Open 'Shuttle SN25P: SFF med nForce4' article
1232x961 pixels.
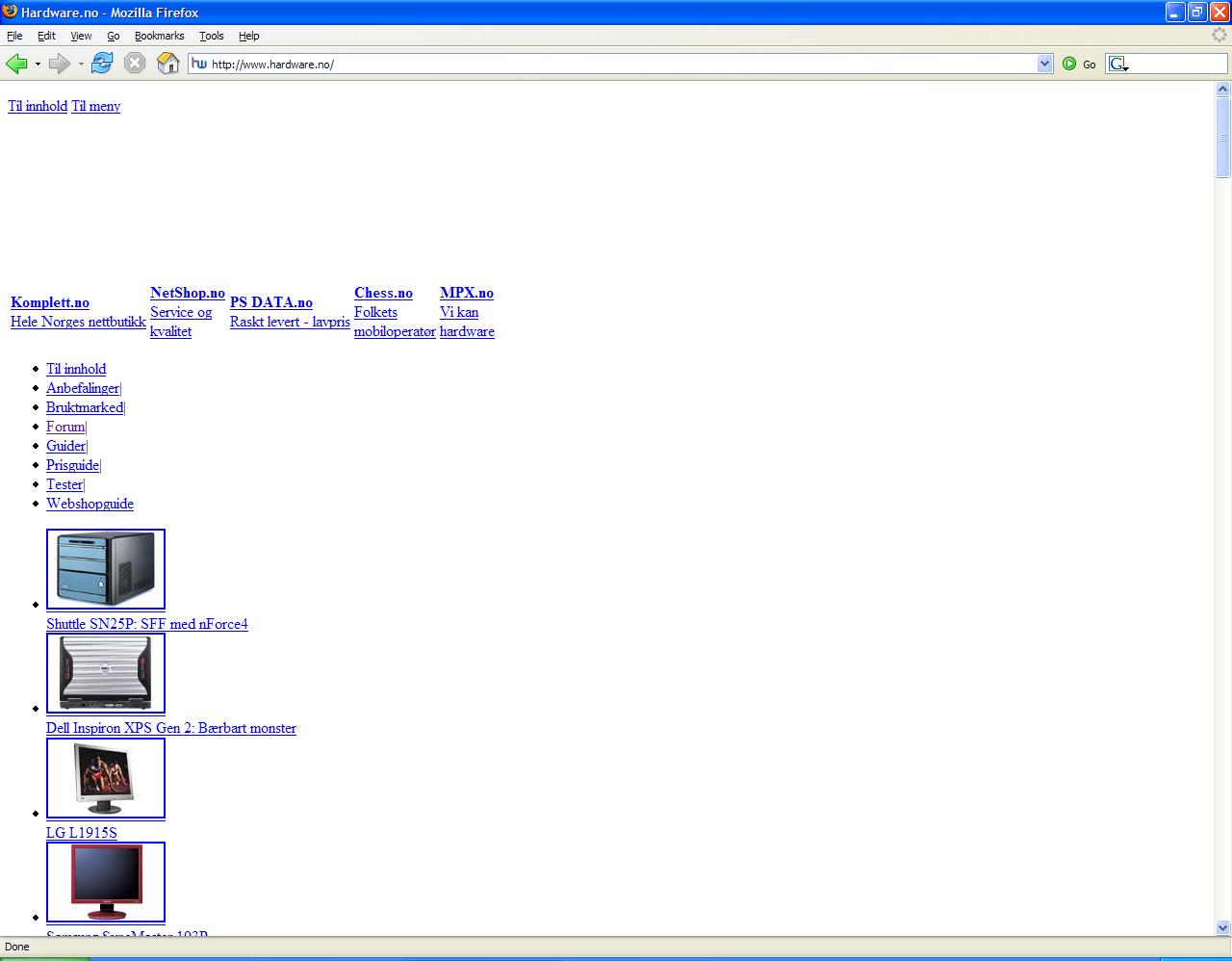tap(147, 624)
